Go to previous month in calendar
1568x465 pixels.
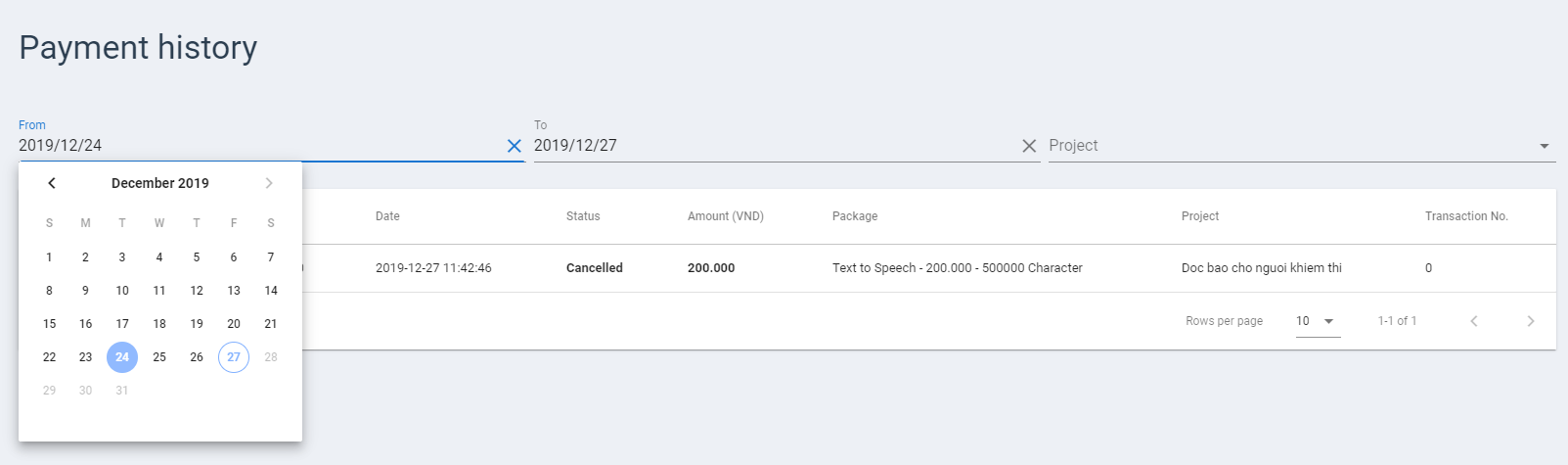tap(52, 183)
